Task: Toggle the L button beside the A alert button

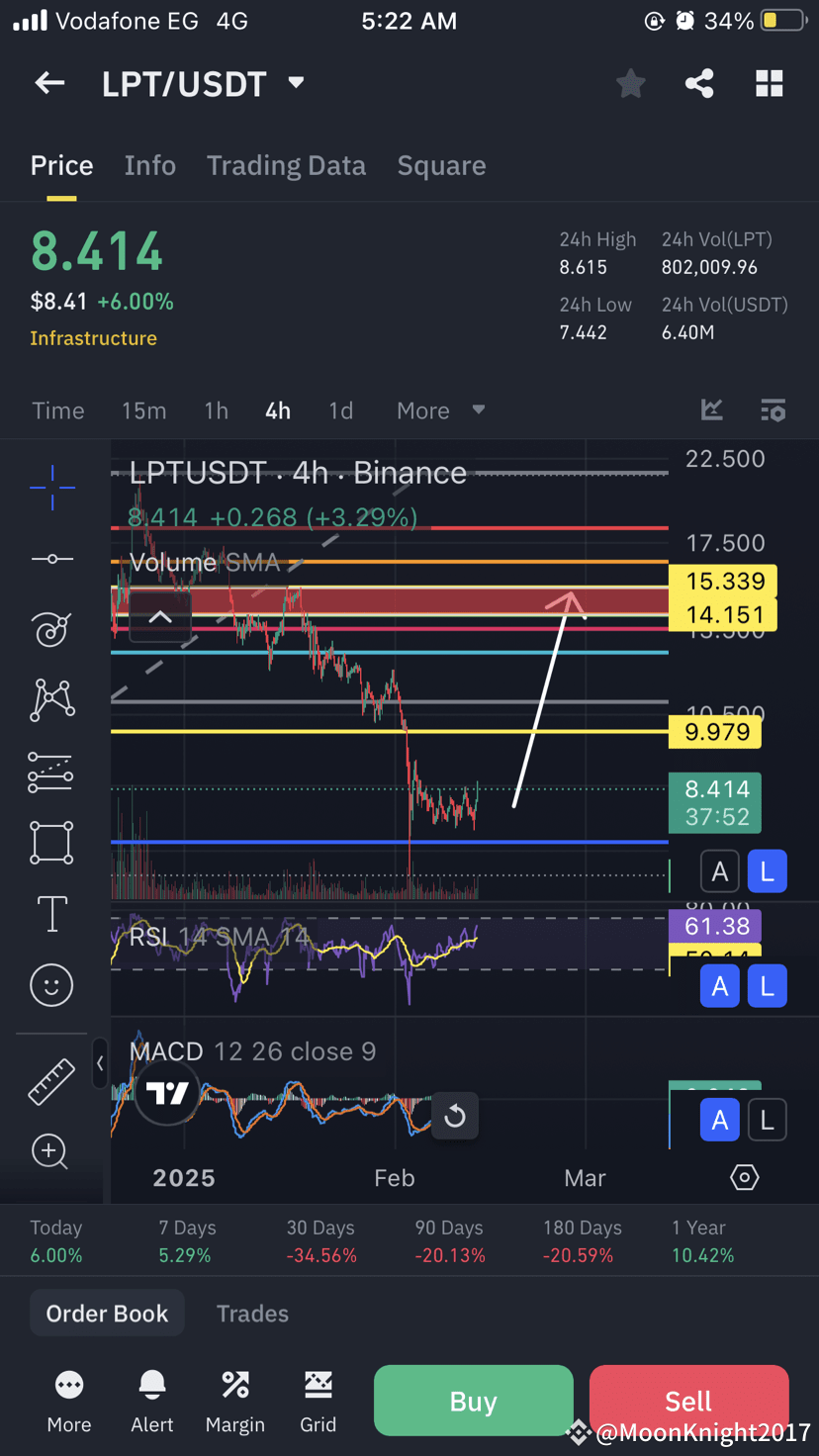Action: [x=767, y=870]
